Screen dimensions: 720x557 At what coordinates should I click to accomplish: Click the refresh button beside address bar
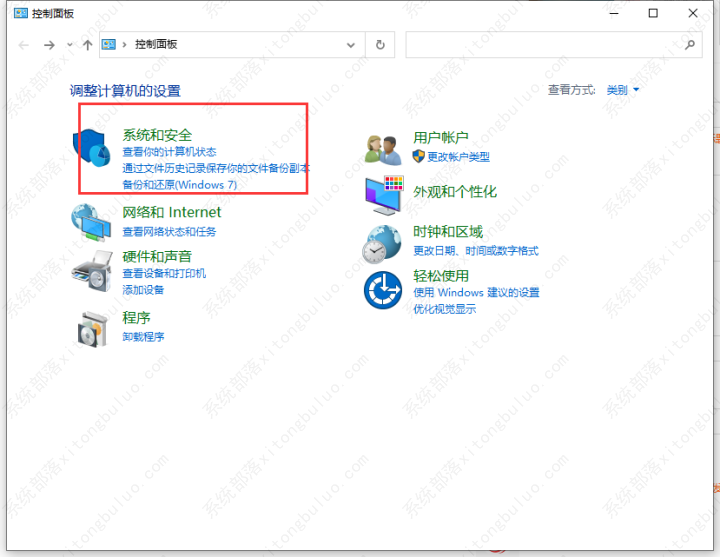tap(380, 45)
